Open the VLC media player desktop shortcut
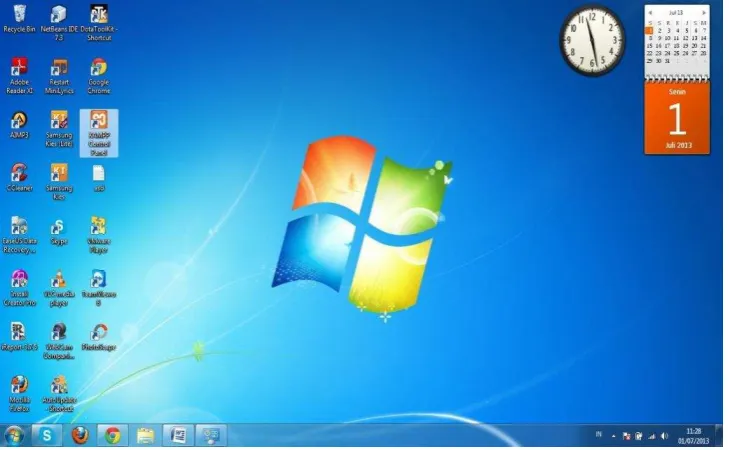 pyautogui.click(x=59, y=288)
